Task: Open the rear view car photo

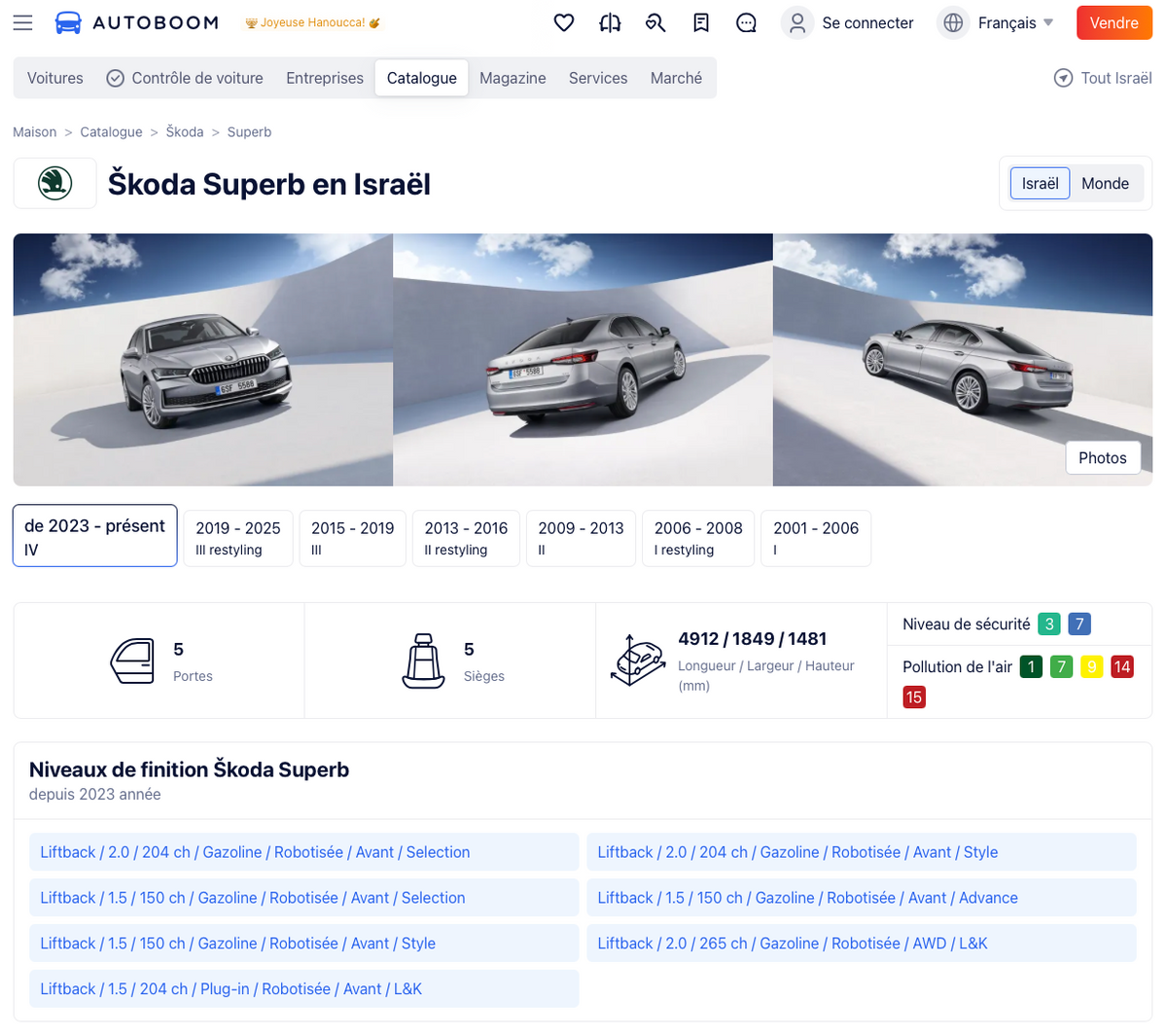Action: (583, 360)
